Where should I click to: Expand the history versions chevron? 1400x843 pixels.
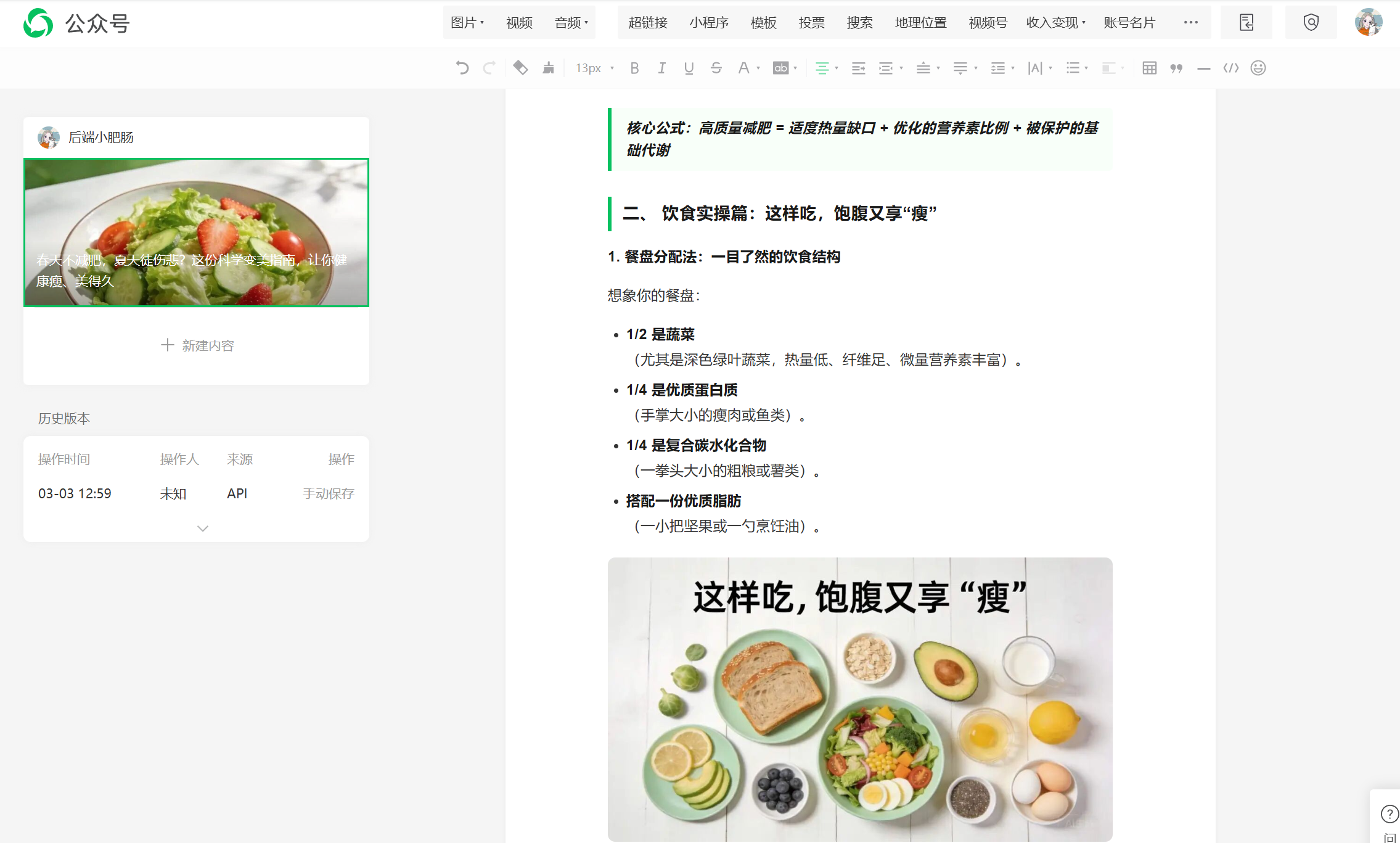202,528
